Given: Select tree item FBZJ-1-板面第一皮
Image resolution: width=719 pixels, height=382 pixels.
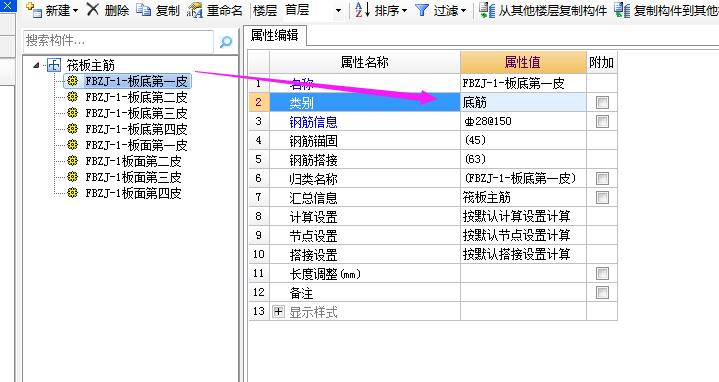Looking at the screenshot, I should pos(136,145).
